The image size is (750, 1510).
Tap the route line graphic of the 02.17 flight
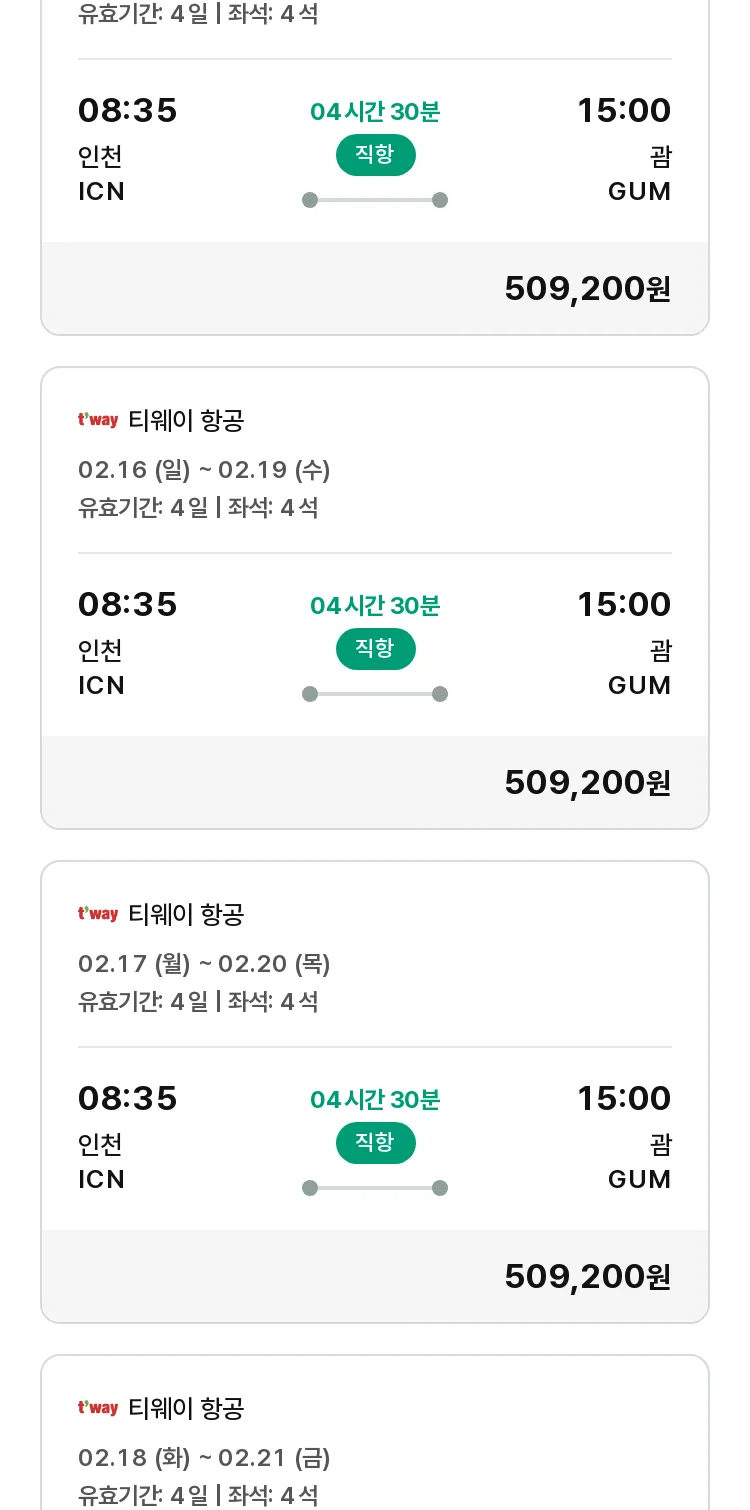click(x=375, y=1188)
